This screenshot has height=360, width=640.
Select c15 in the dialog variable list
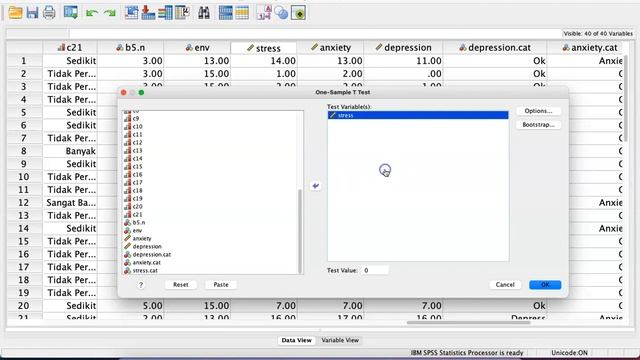click(x=137, y=167)
